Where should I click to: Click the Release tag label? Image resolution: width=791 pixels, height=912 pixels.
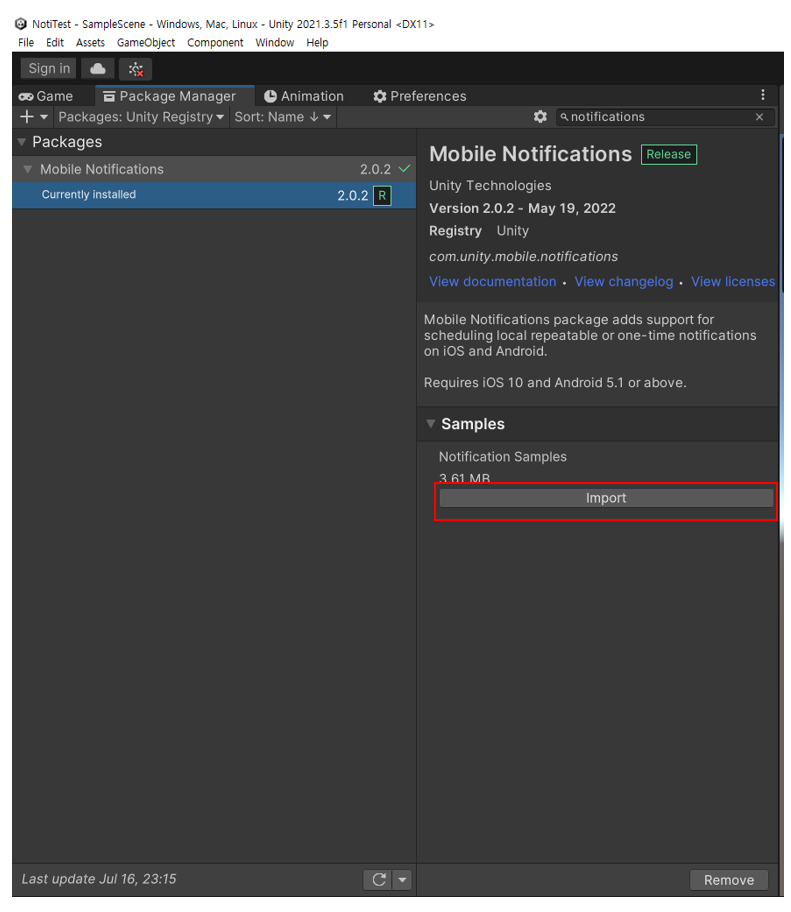[x=668, y=154]
